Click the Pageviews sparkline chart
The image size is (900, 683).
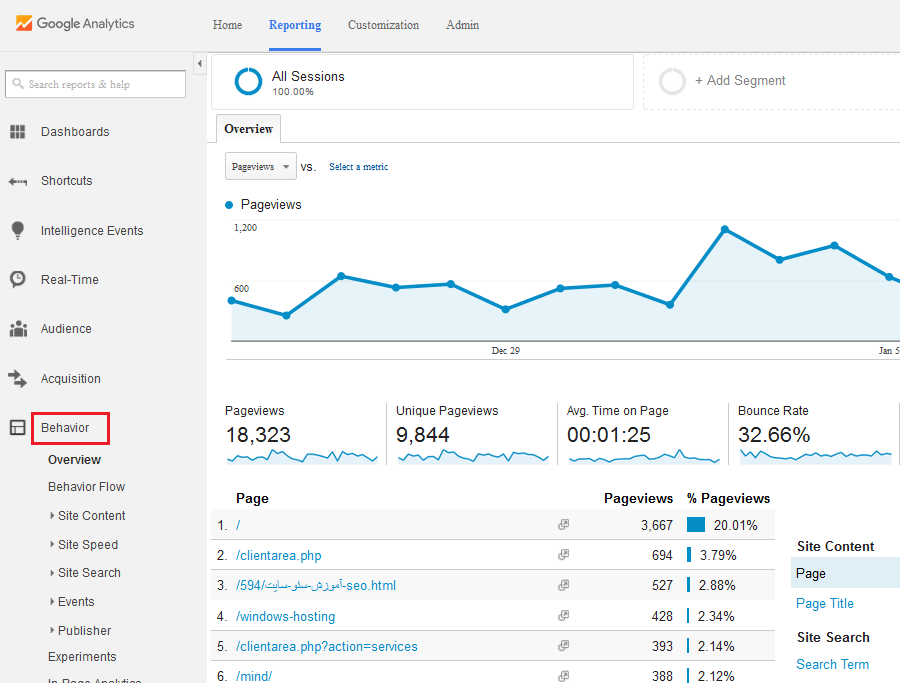click(x=302, y=457)
